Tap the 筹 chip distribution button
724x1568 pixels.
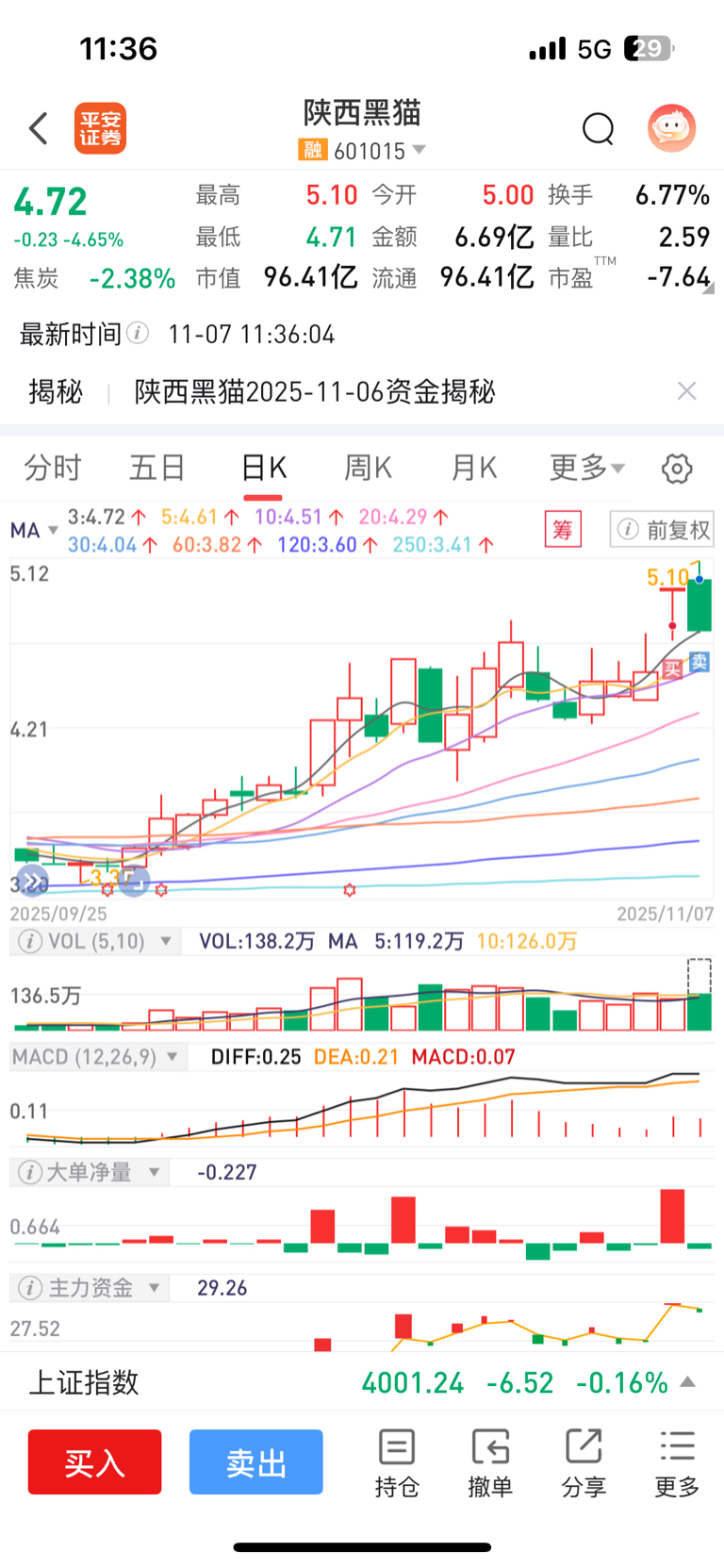coord(563,529)
